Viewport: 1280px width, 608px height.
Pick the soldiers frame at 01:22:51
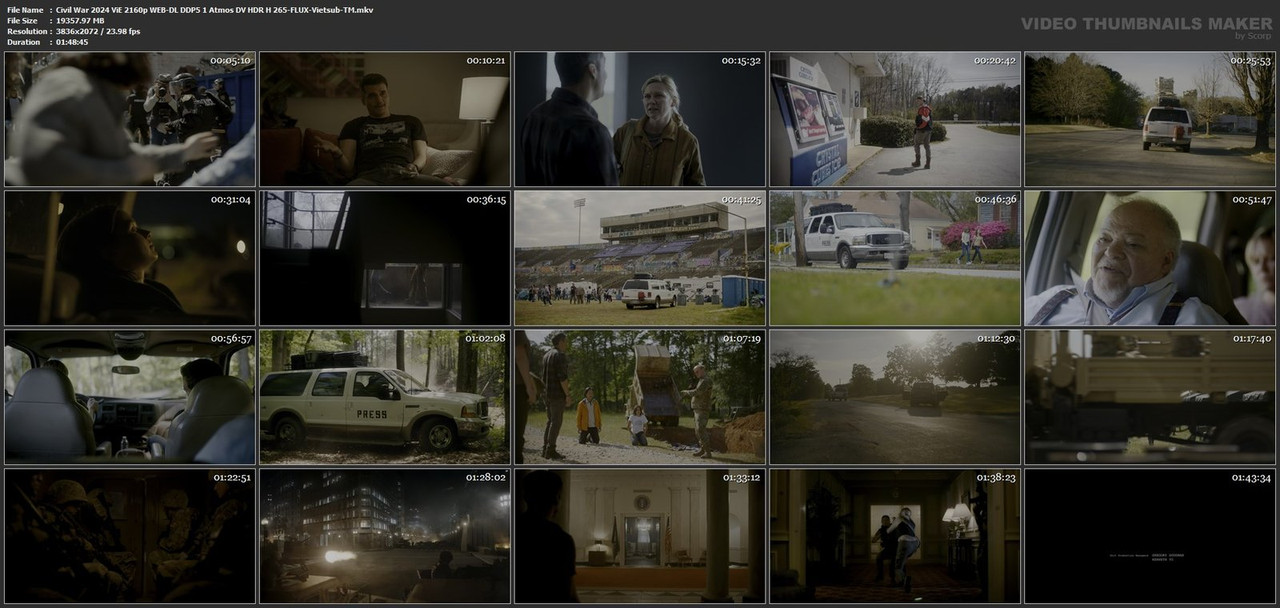pyautogui.click(x=130, y=536)
